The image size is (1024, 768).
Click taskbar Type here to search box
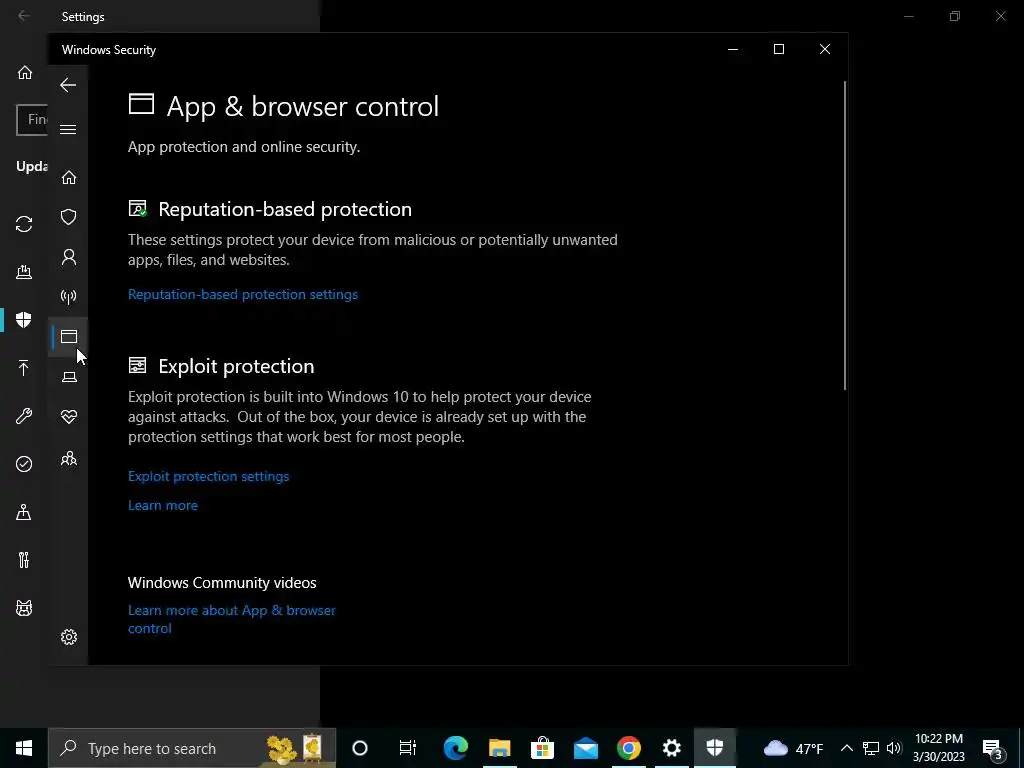pyautogui.click(x=192, y=748)
